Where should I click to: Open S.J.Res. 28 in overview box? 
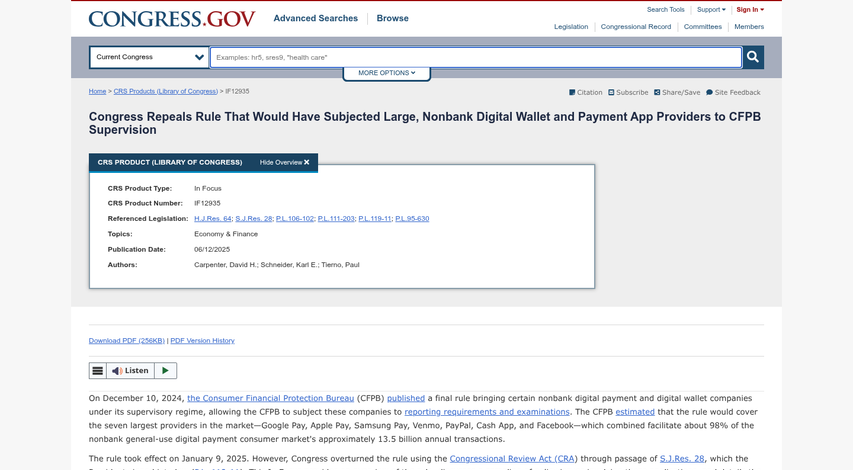point(254,219)
